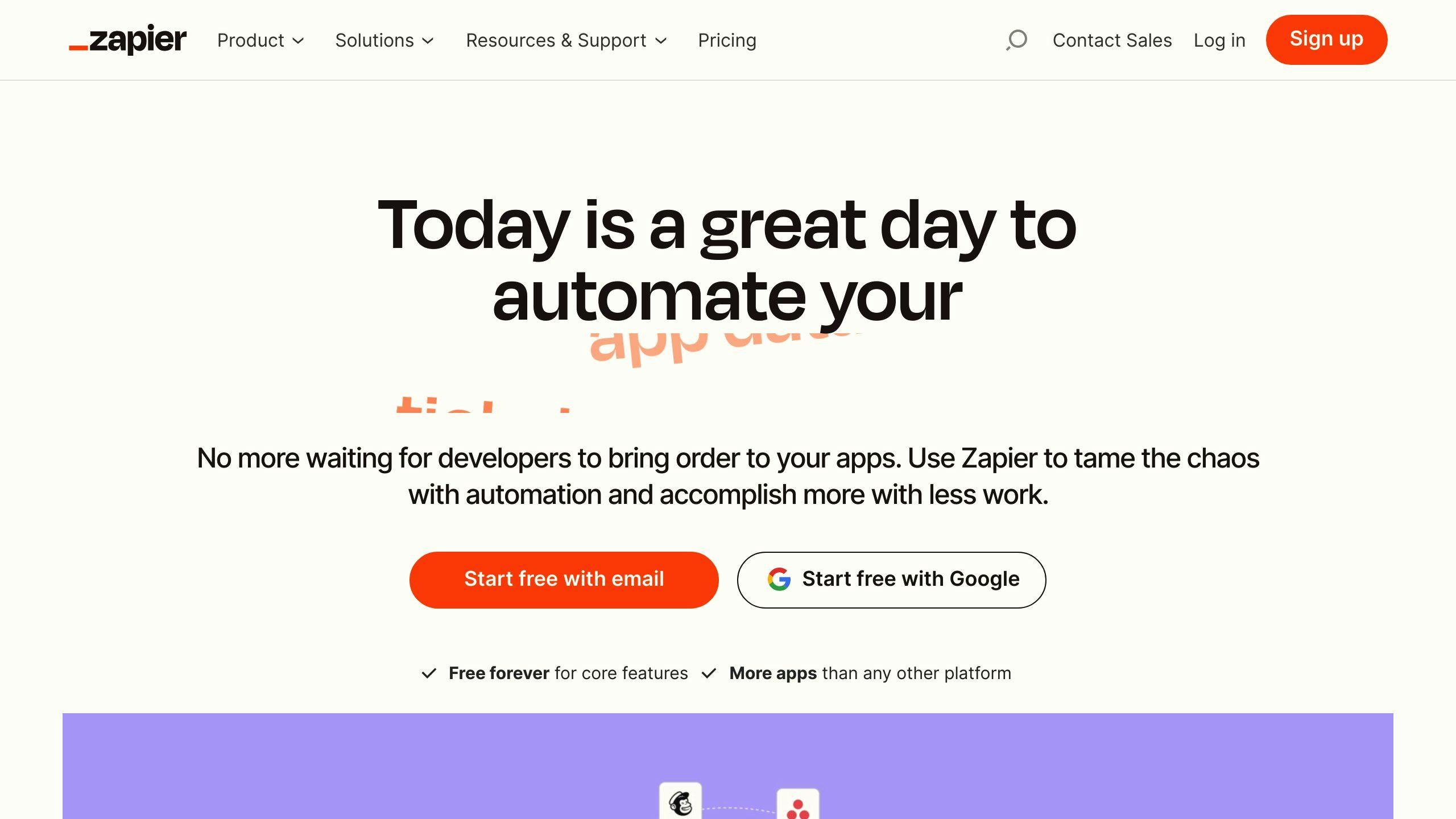Click the Contact Sales menu link
The width and height of the screenshot is (1456, 819).
click(x=1112, y=40)
